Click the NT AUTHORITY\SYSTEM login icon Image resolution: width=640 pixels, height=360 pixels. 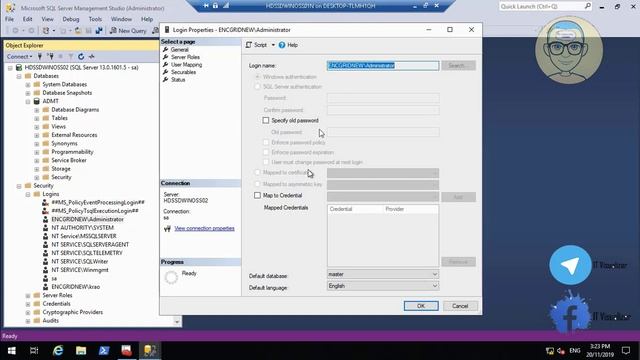(45, 228)
